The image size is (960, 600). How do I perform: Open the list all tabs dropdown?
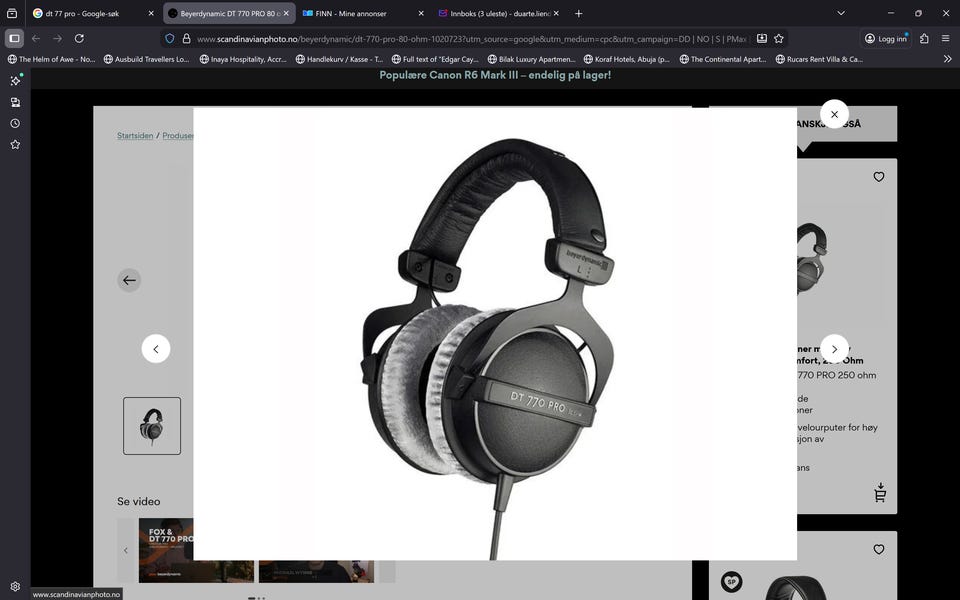coord(841,13)
